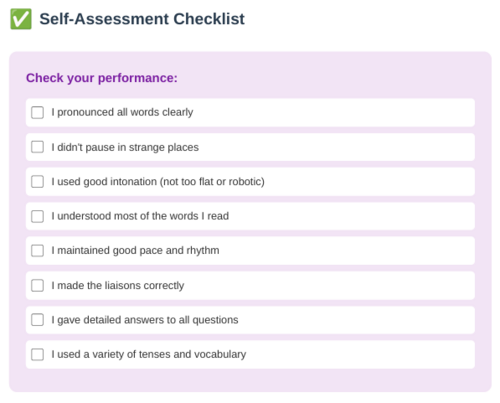The image size is (500, 403).
Task: Click the green checkmark emoji icon
Action: [x=21, y=19]
